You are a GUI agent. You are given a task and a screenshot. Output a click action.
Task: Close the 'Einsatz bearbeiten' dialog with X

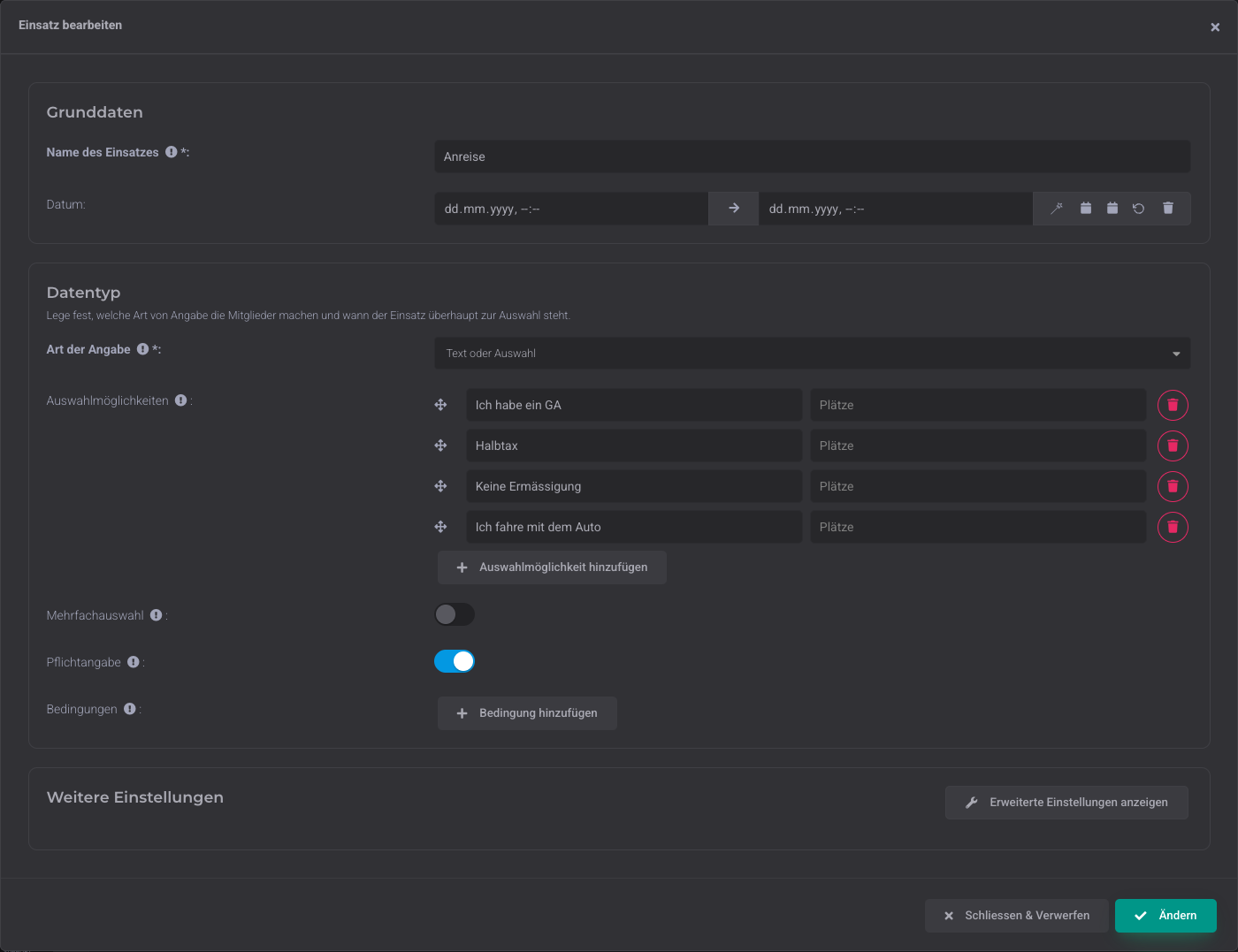click(1215, 27)
